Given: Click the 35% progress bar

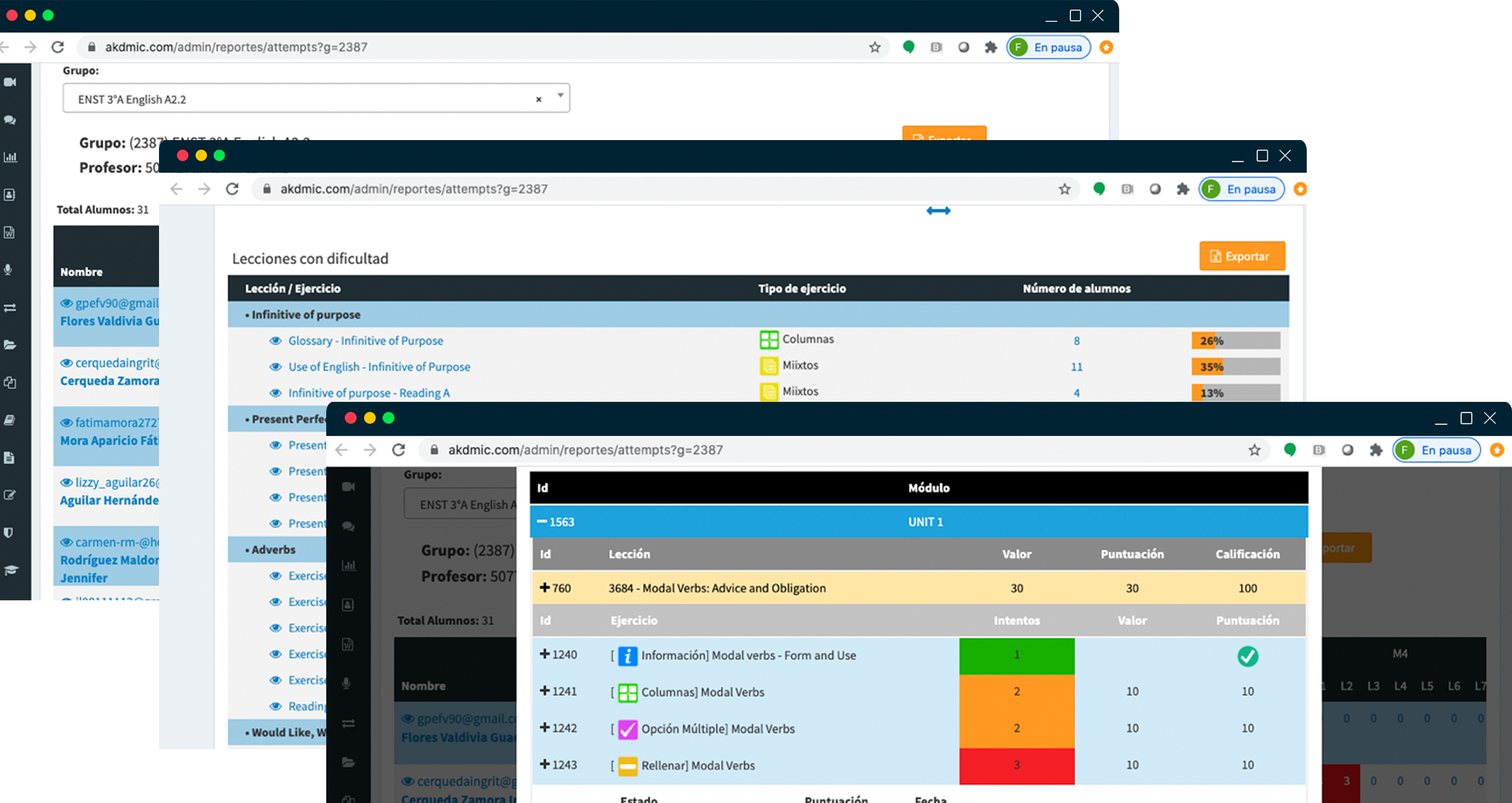Looking at the screenshot, I should (x=1235, y=366).
